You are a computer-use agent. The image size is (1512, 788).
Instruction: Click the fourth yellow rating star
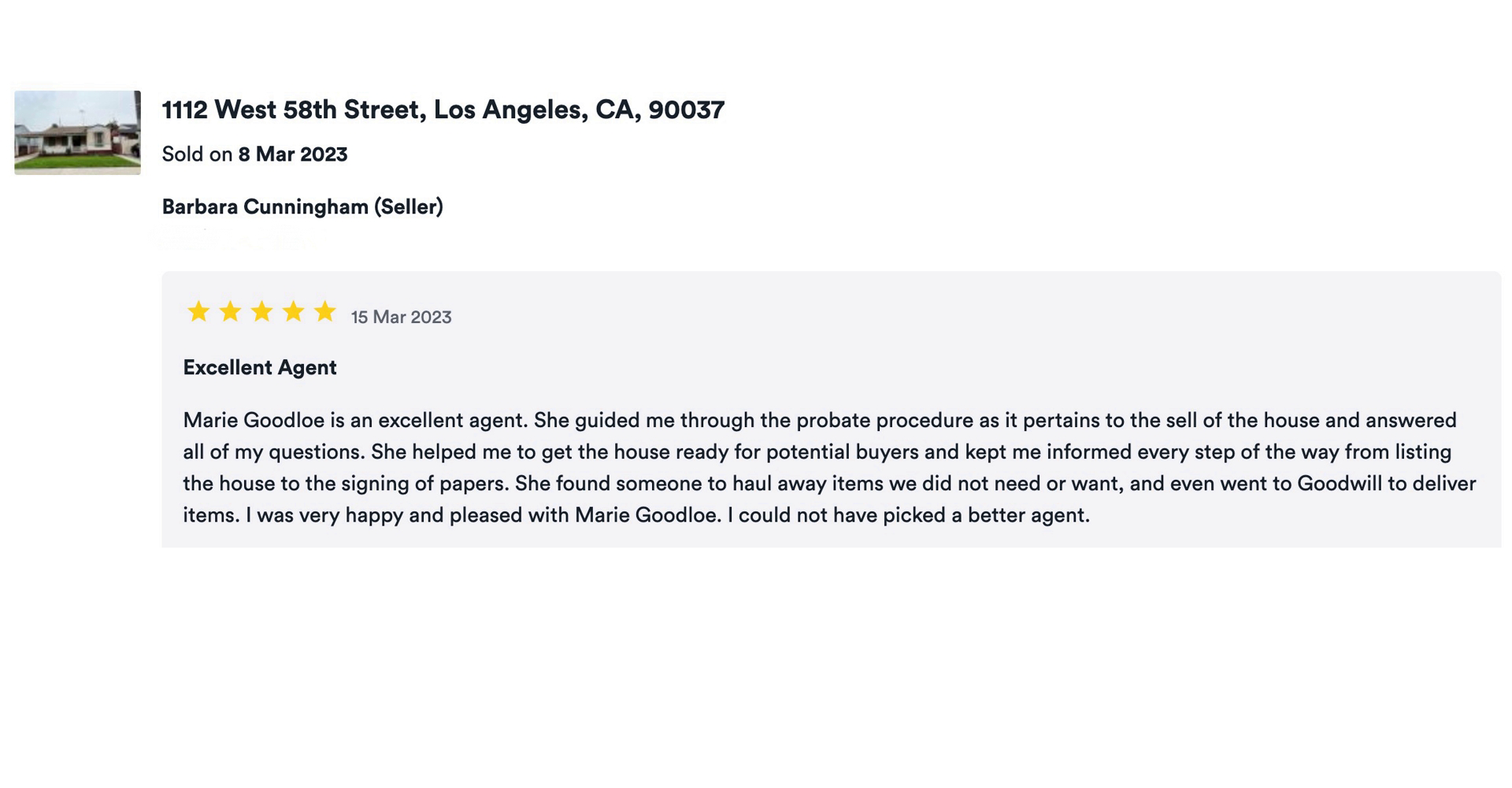[293, 312]
